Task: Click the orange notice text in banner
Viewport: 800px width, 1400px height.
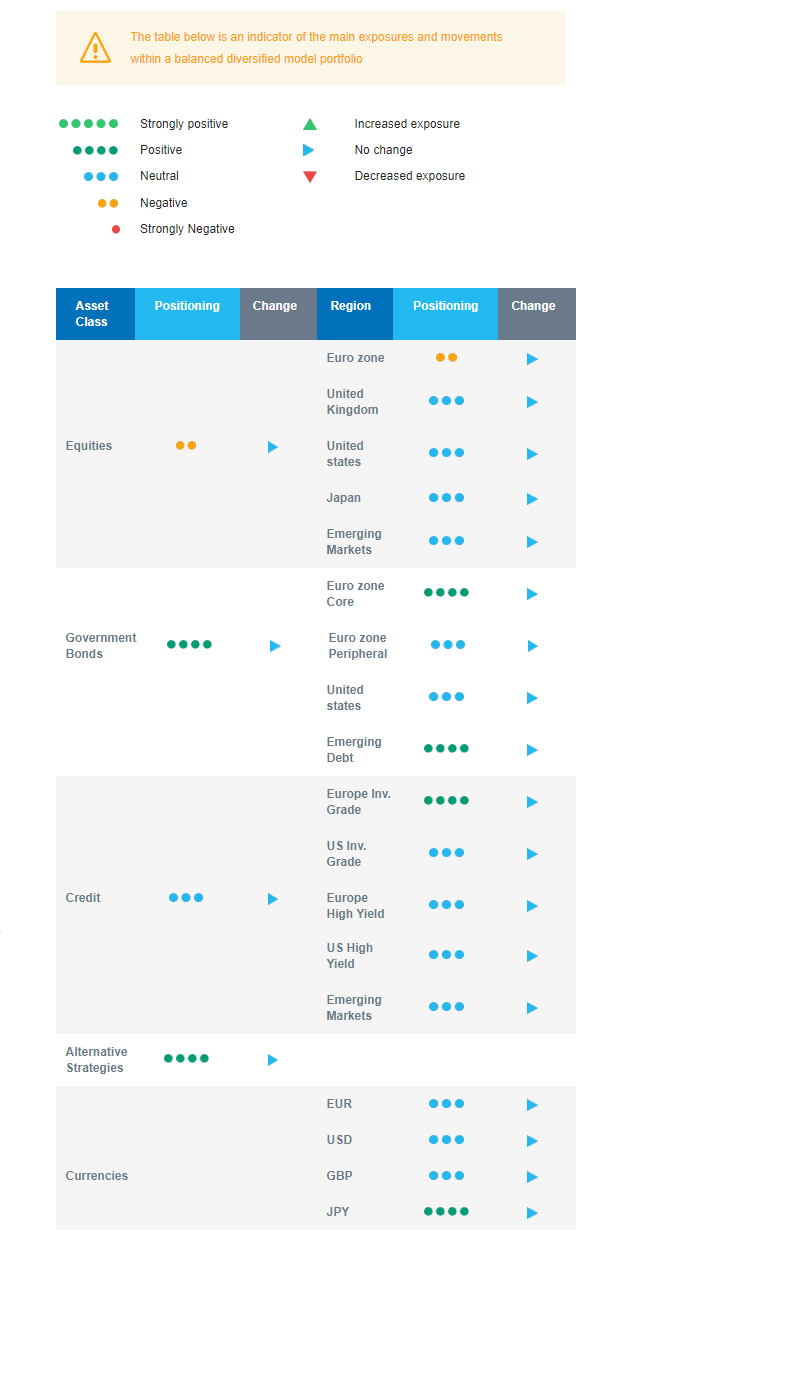Action: click(316, 48)
